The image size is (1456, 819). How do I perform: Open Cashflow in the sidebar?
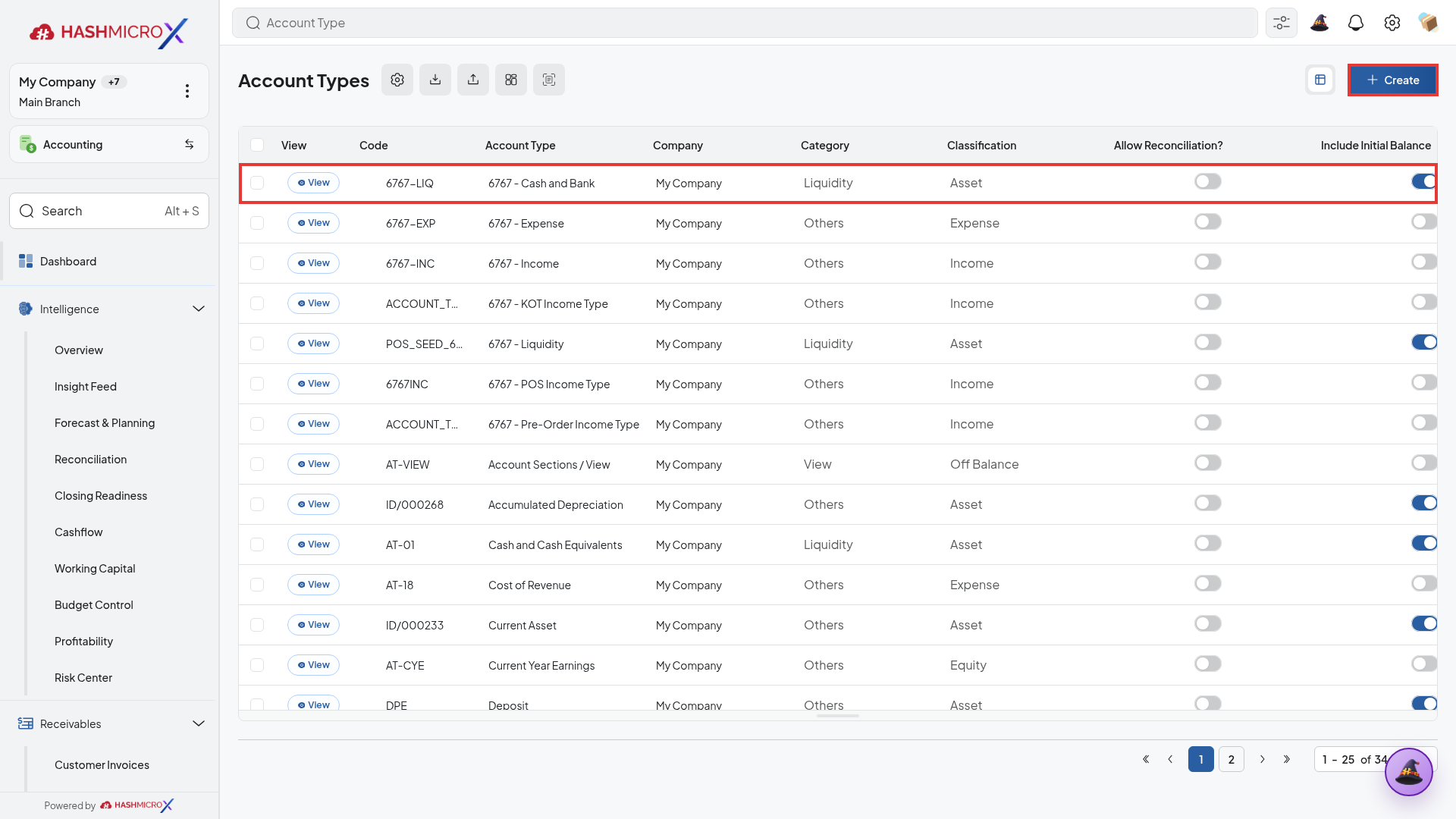pos(79,532)
